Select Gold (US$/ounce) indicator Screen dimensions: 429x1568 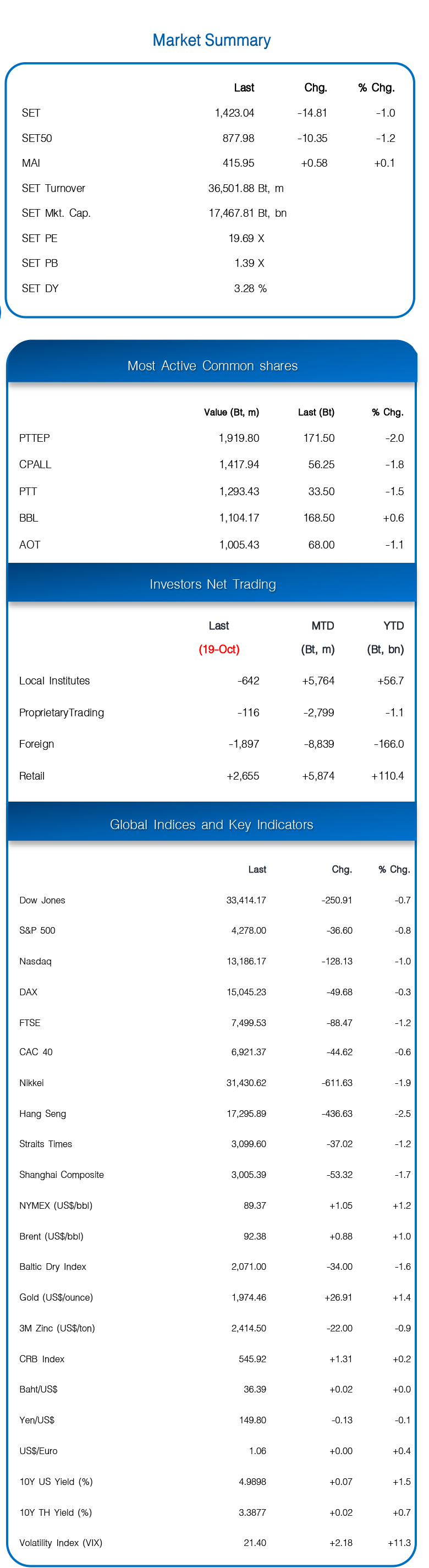(x=56, y=1297)
